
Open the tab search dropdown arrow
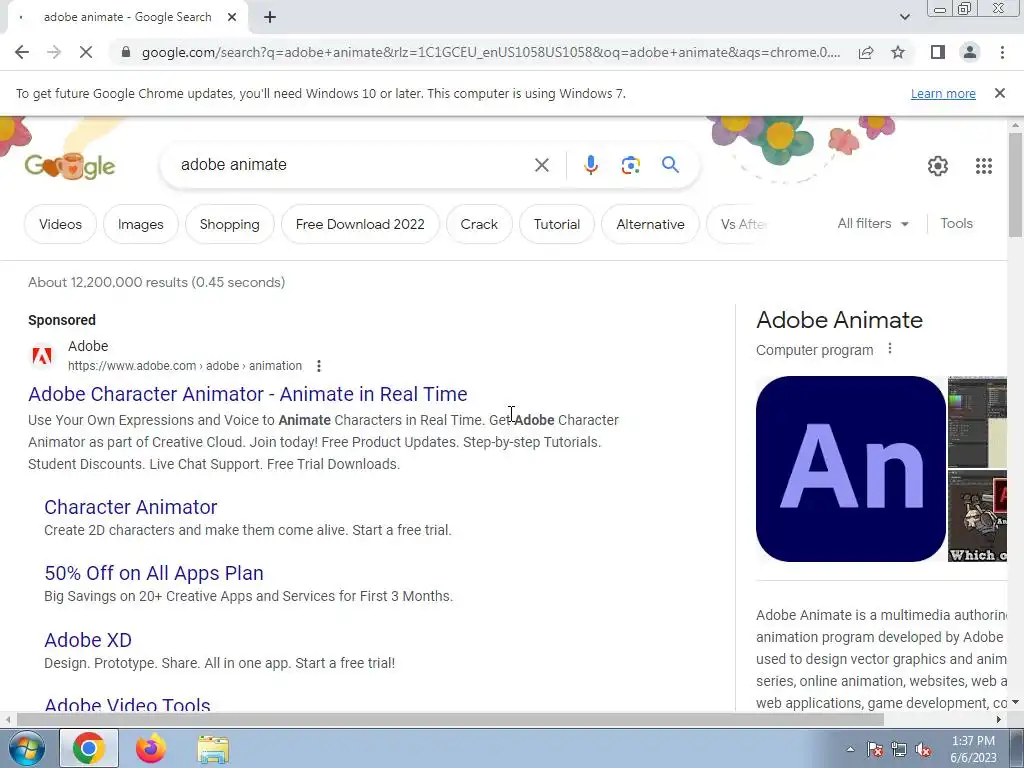point(904,18)
